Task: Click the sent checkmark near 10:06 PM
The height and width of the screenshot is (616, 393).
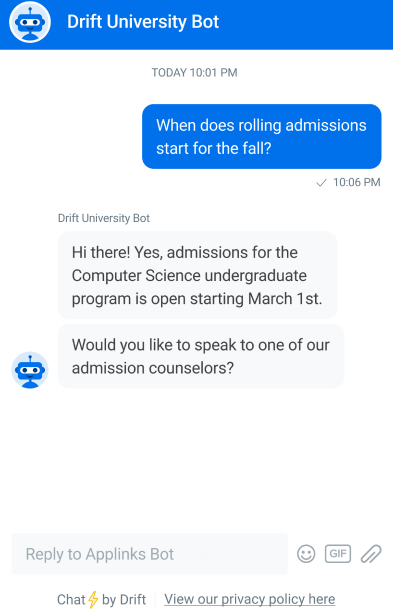Action: point(321,183)
